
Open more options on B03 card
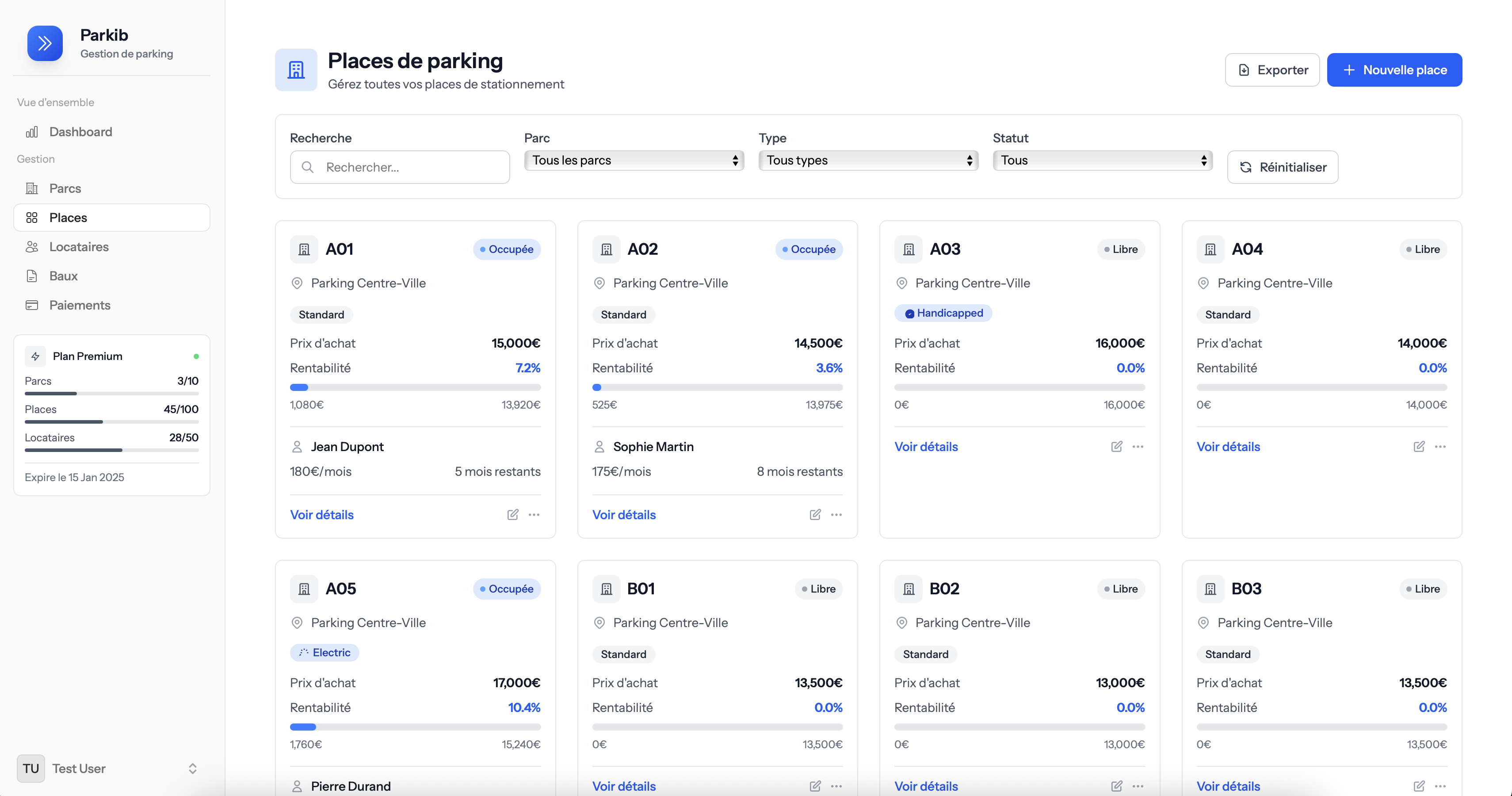point(1440,786)
